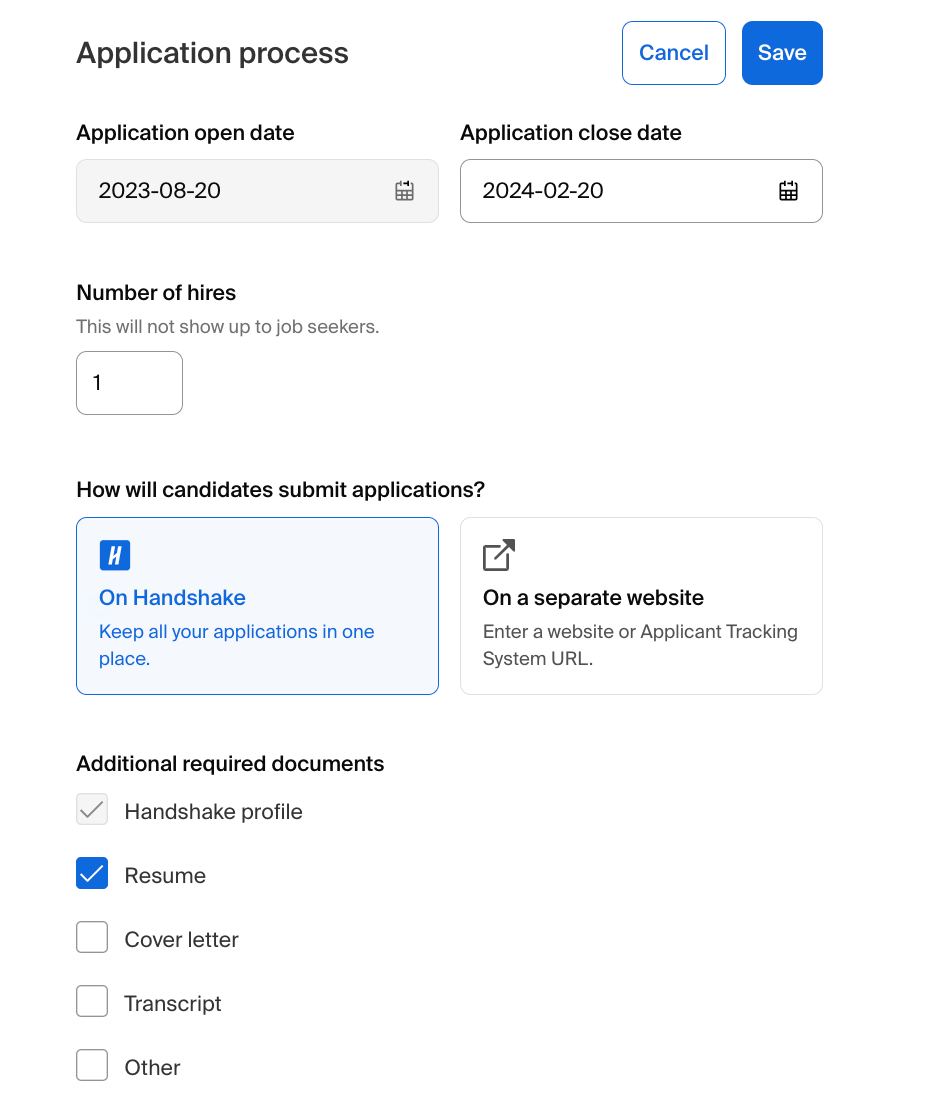Open calendar icon for application close date
The image size is (950, 1106).
coord(788,191)
